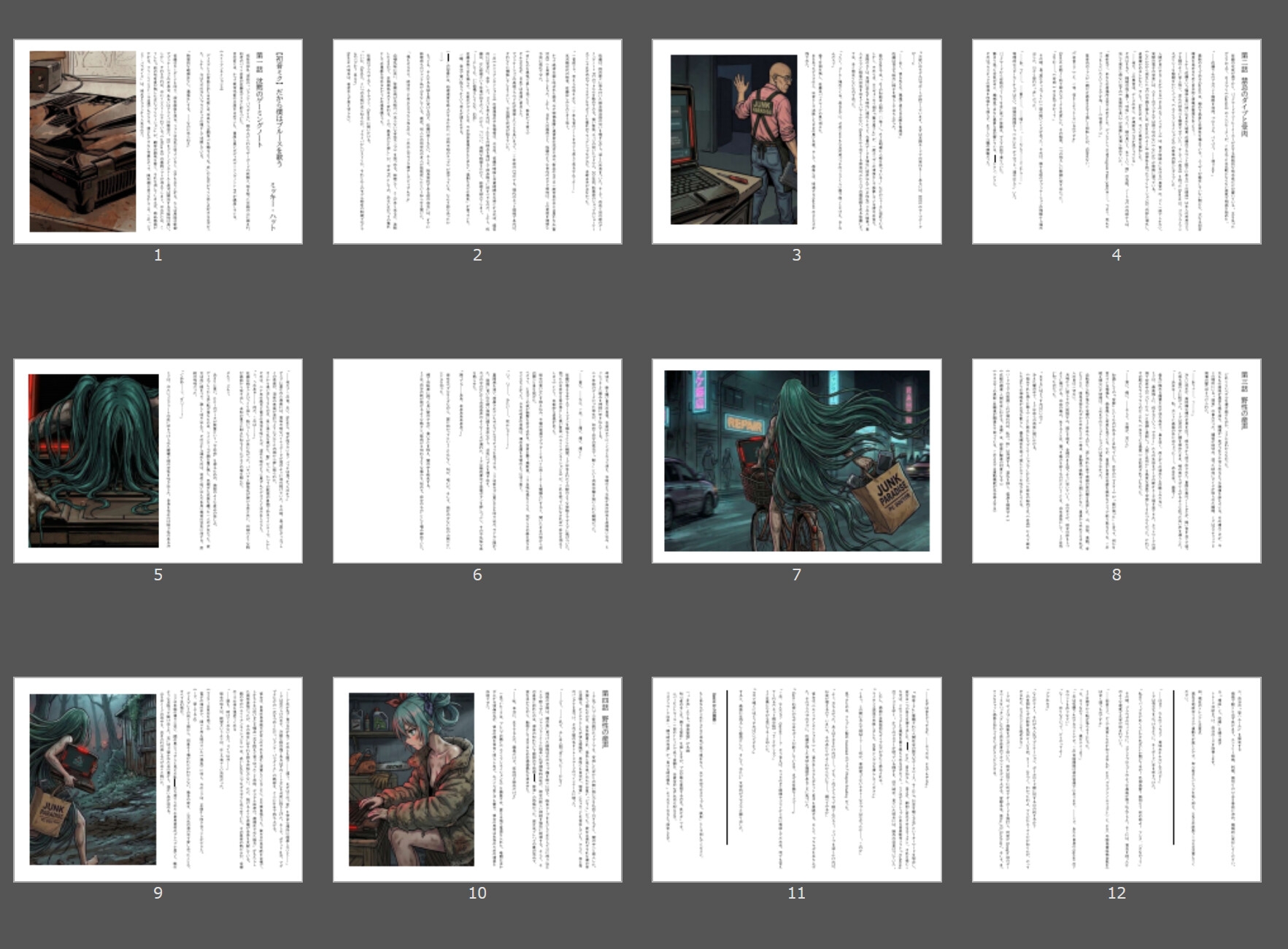Select page 4 thumbnail of vertical text
The image size is (1288, 949).
[1116, 142]
